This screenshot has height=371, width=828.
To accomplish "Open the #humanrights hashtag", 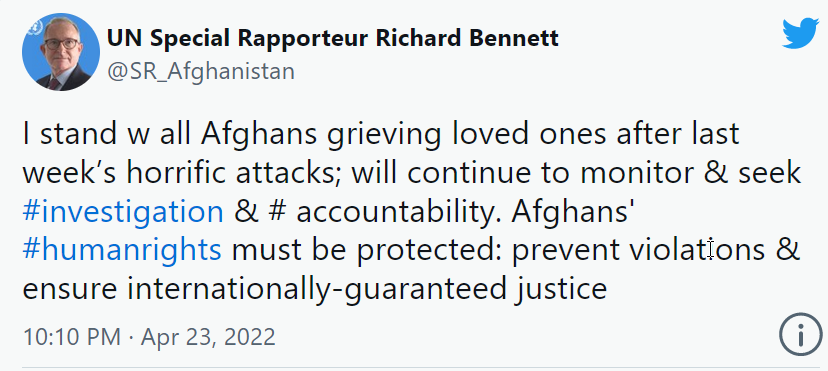I will [x=122, y=250].
